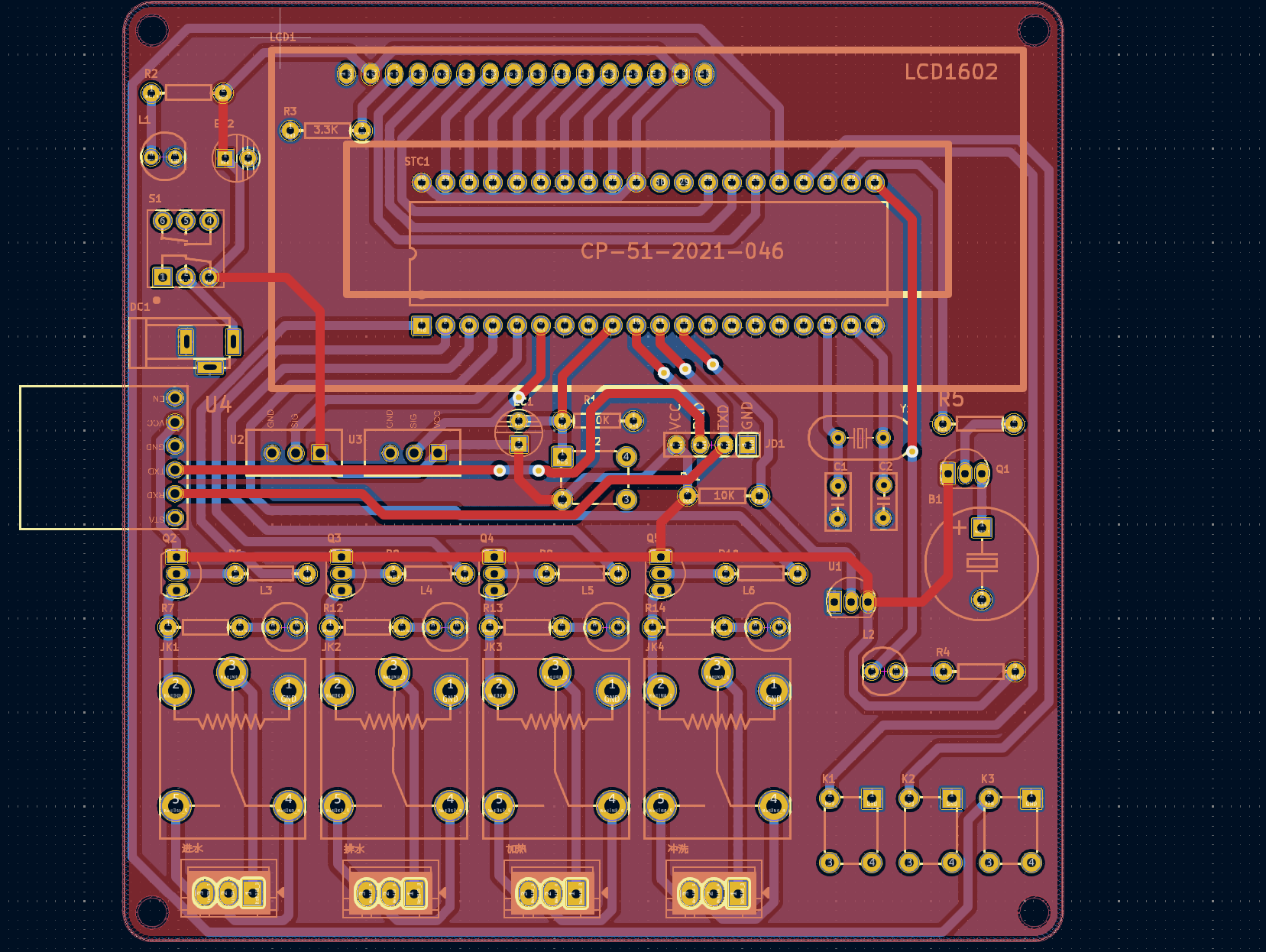The width and height of the screenshot is (1266, 952).
Task: Select the STC1 reference designator
Action: pos(417,161)
